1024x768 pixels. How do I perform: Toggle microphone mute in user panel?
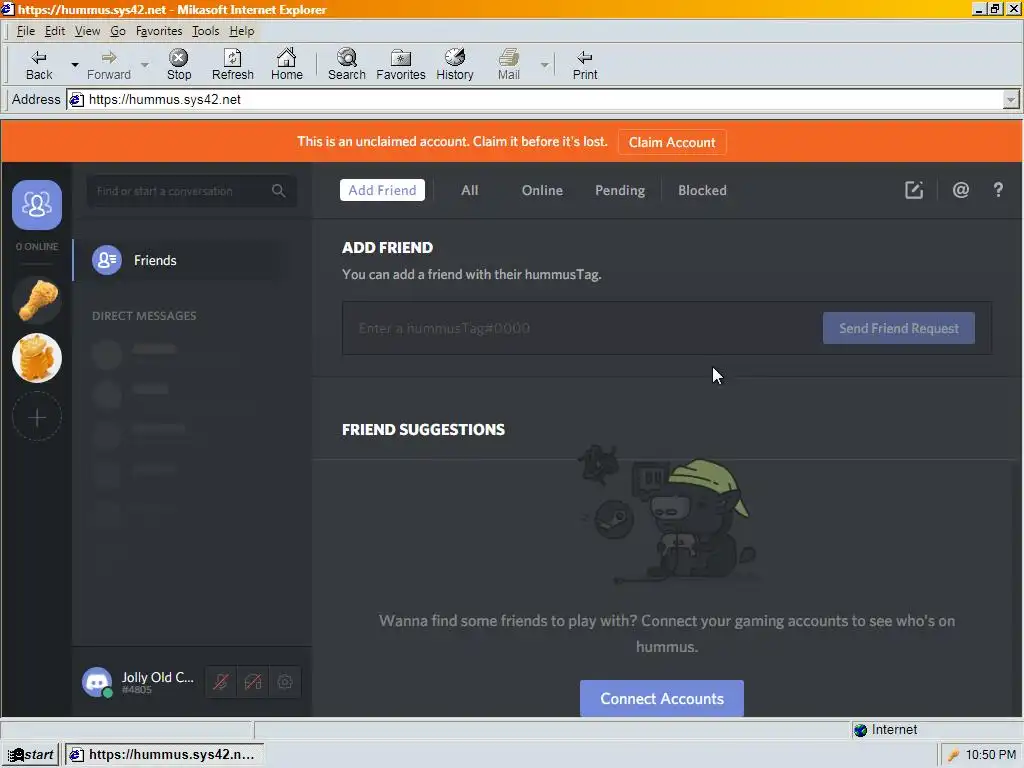pyautogui.click(x=221, y=682)
